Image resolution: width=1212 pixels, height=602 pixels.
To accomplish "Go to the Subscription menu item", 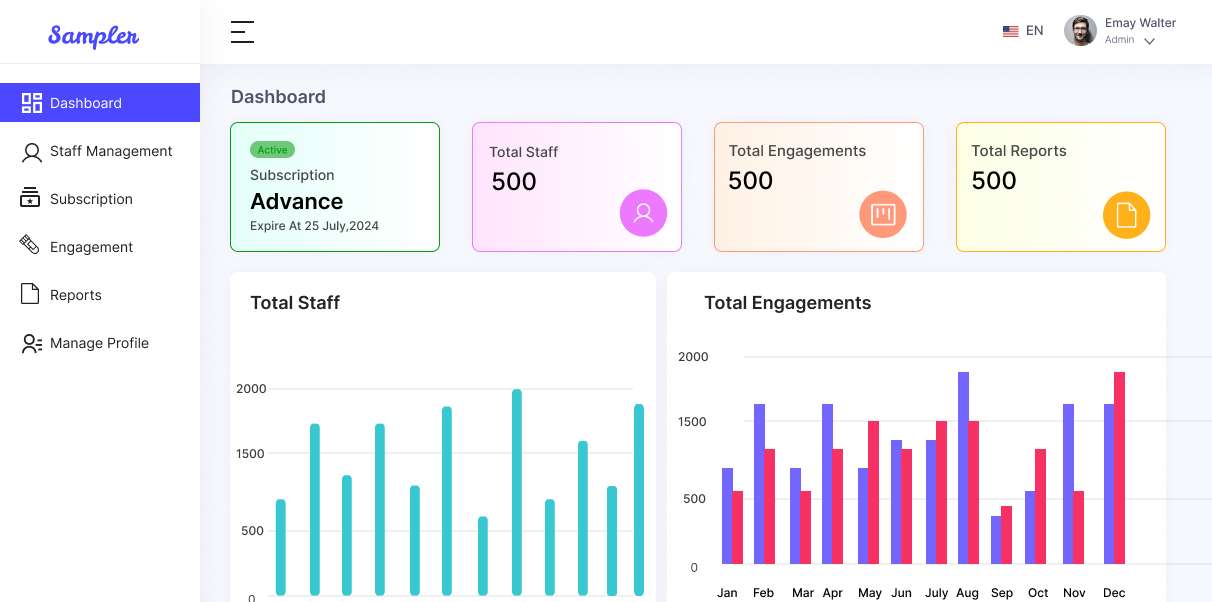I will point(91,199).
